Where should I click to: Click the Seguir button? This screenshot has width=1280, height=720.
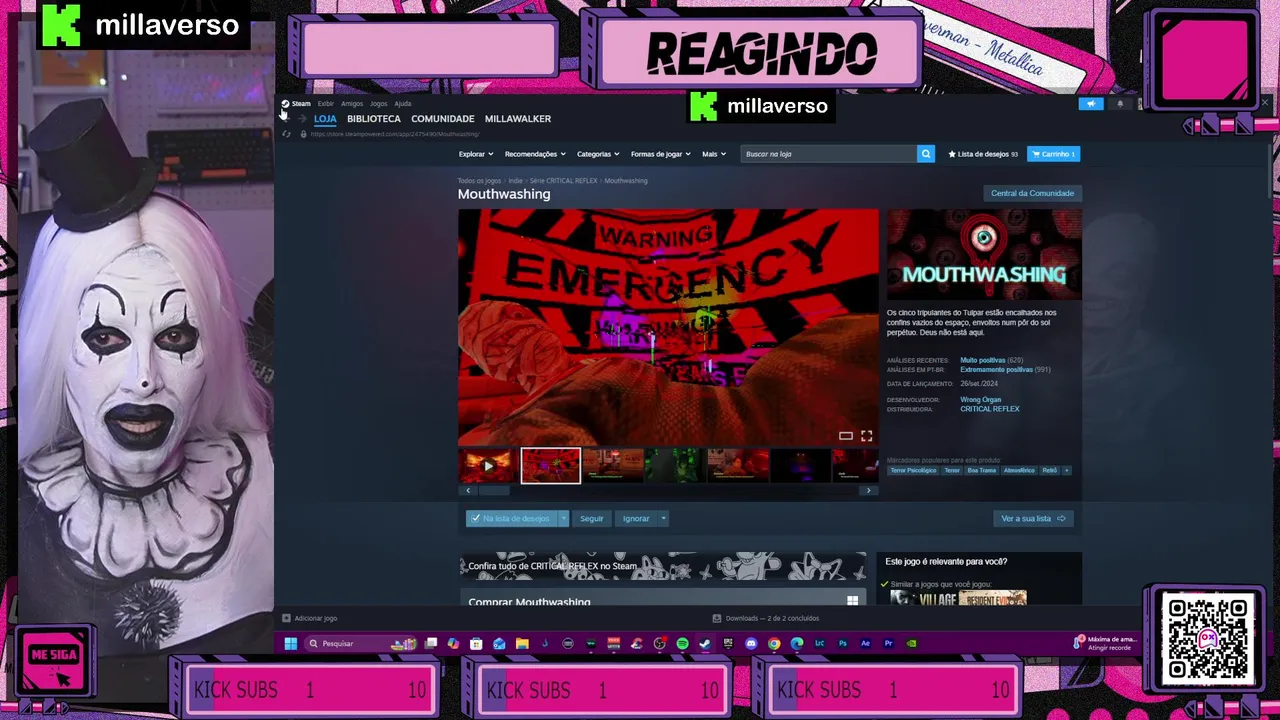[592, 518]
